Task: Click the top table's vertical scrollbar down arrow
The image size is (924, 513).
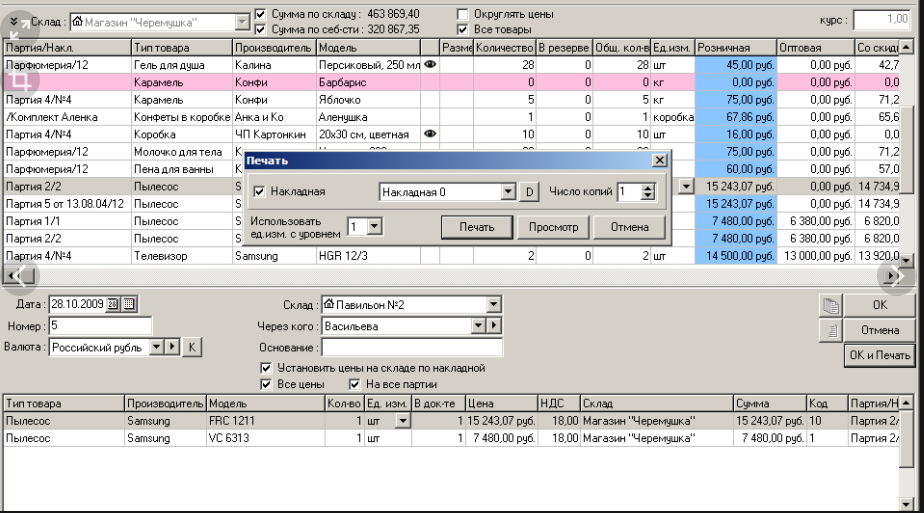Action: click(x=906, y=259)
